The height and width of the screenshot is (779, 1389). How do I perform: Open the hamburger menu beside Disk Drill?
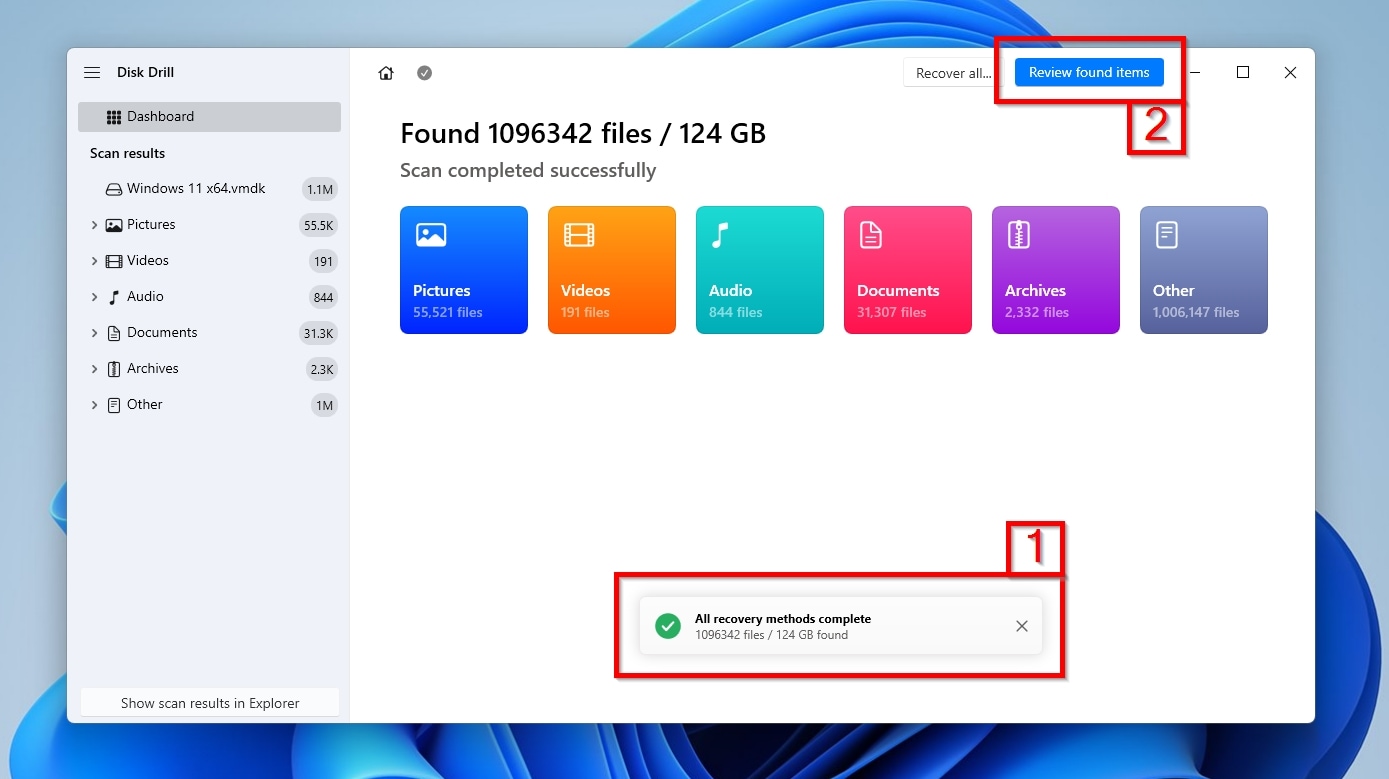click(92, 73)
